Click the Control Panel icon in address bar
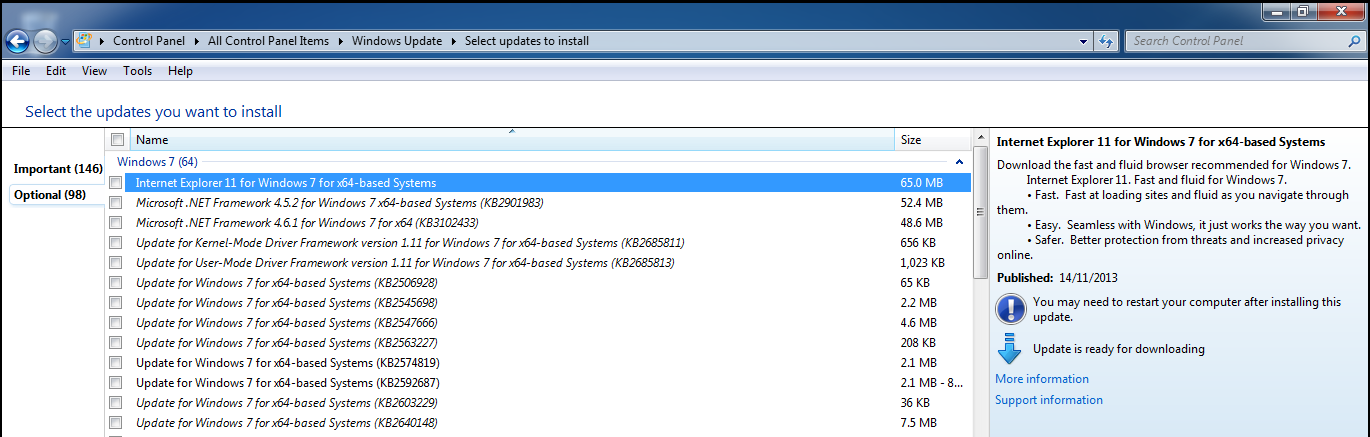 [85, 41]
